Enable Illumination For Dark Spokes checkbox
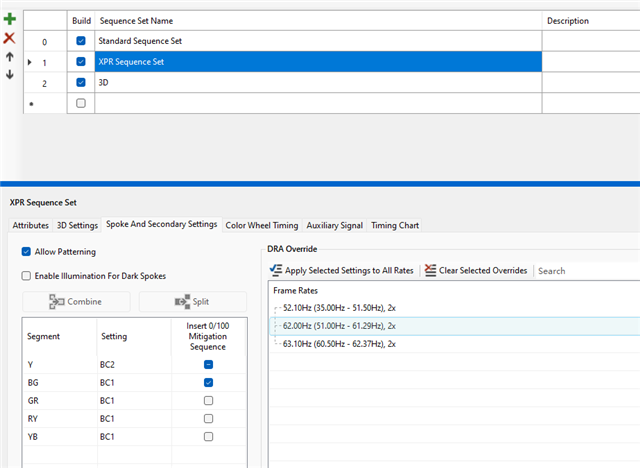The image size is (640, 468). pyautogui.click(x=27, y=275)
